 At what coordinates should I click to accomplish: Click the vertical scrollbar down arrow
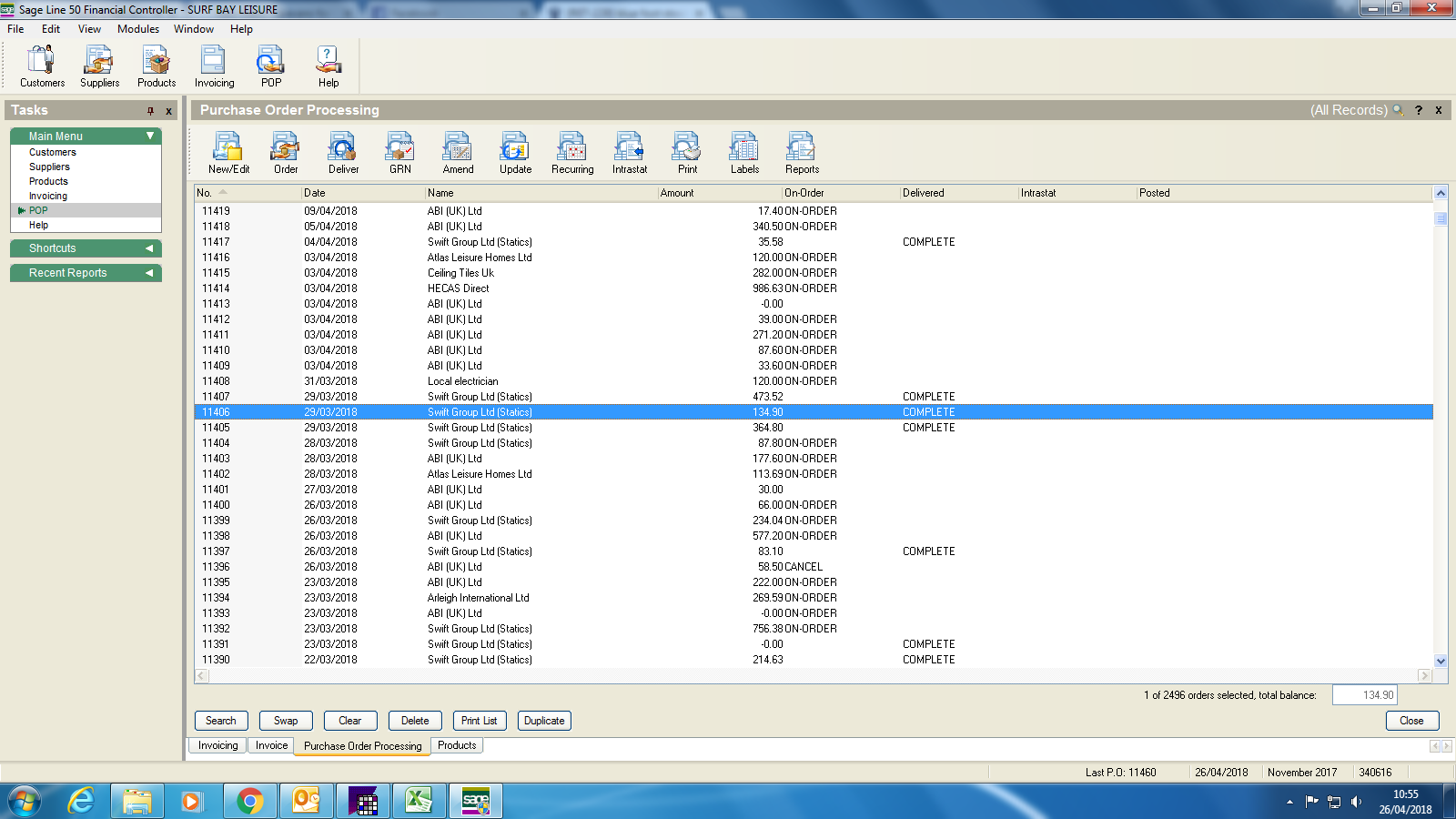pos(1441,661)
